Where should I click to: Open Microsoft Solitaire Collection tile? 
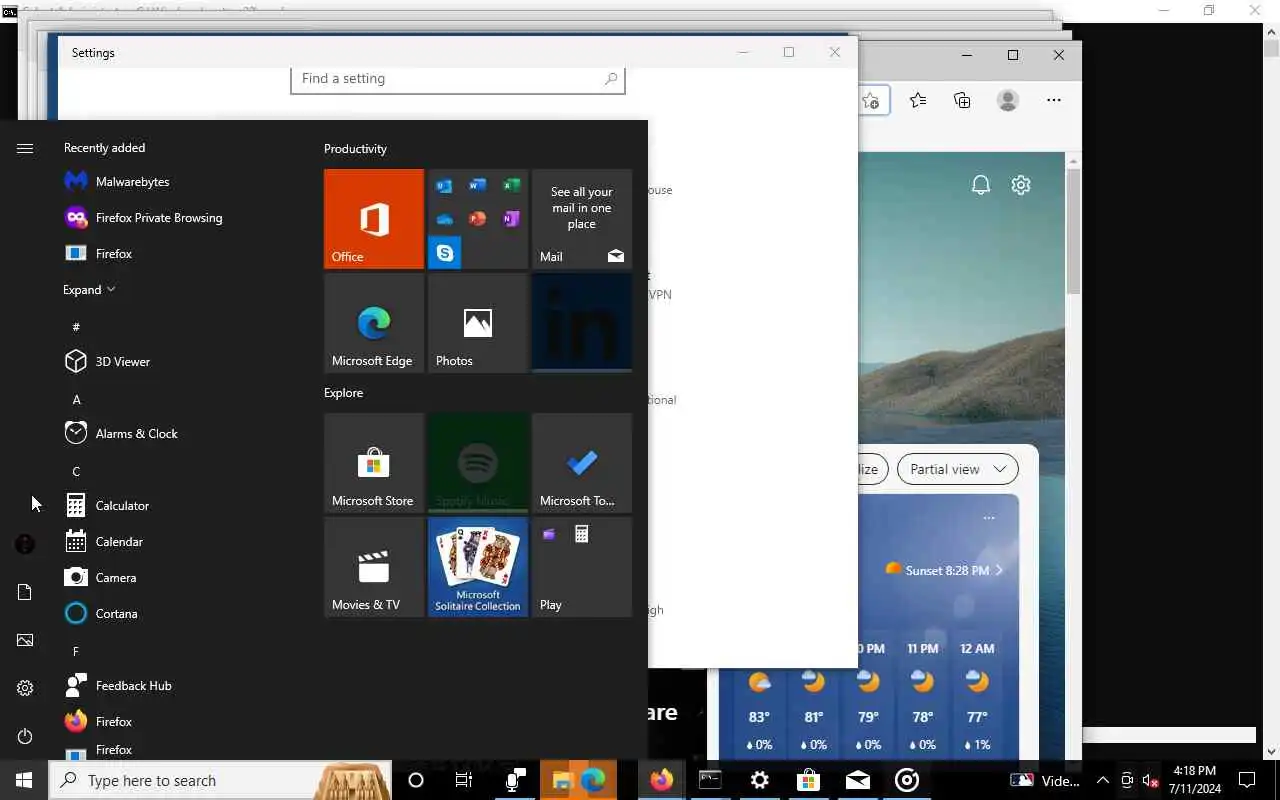[x=478, y=567]
